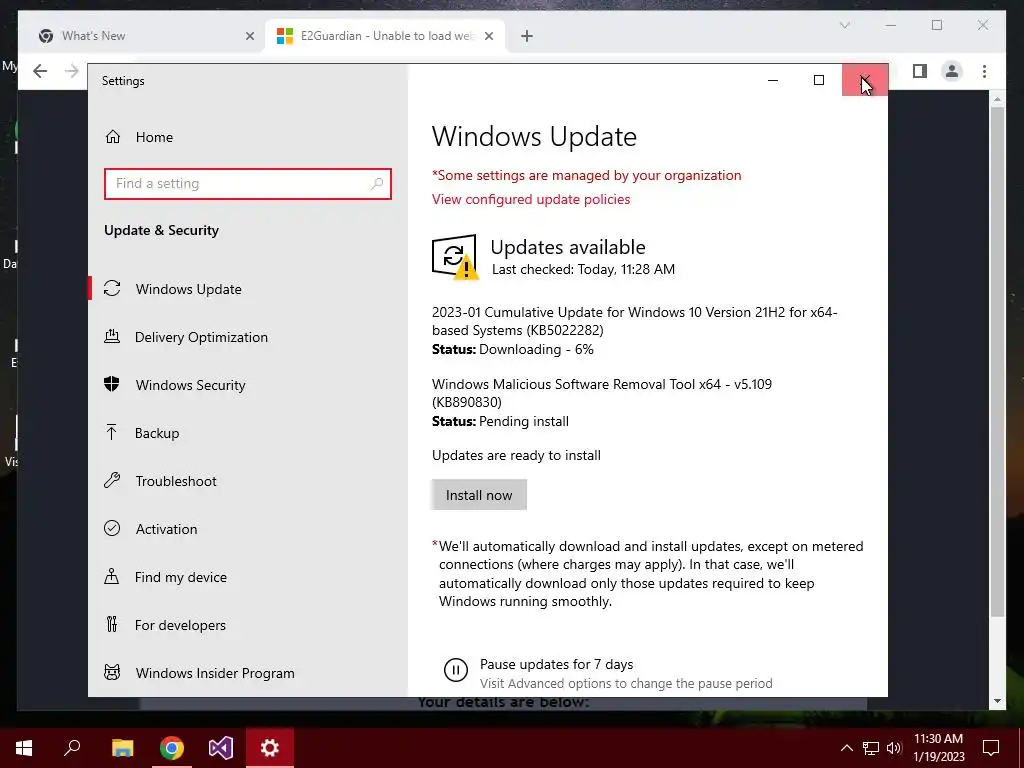Select For developers option
This screenshot has width=1024, height=768.
tap(180, 625)
